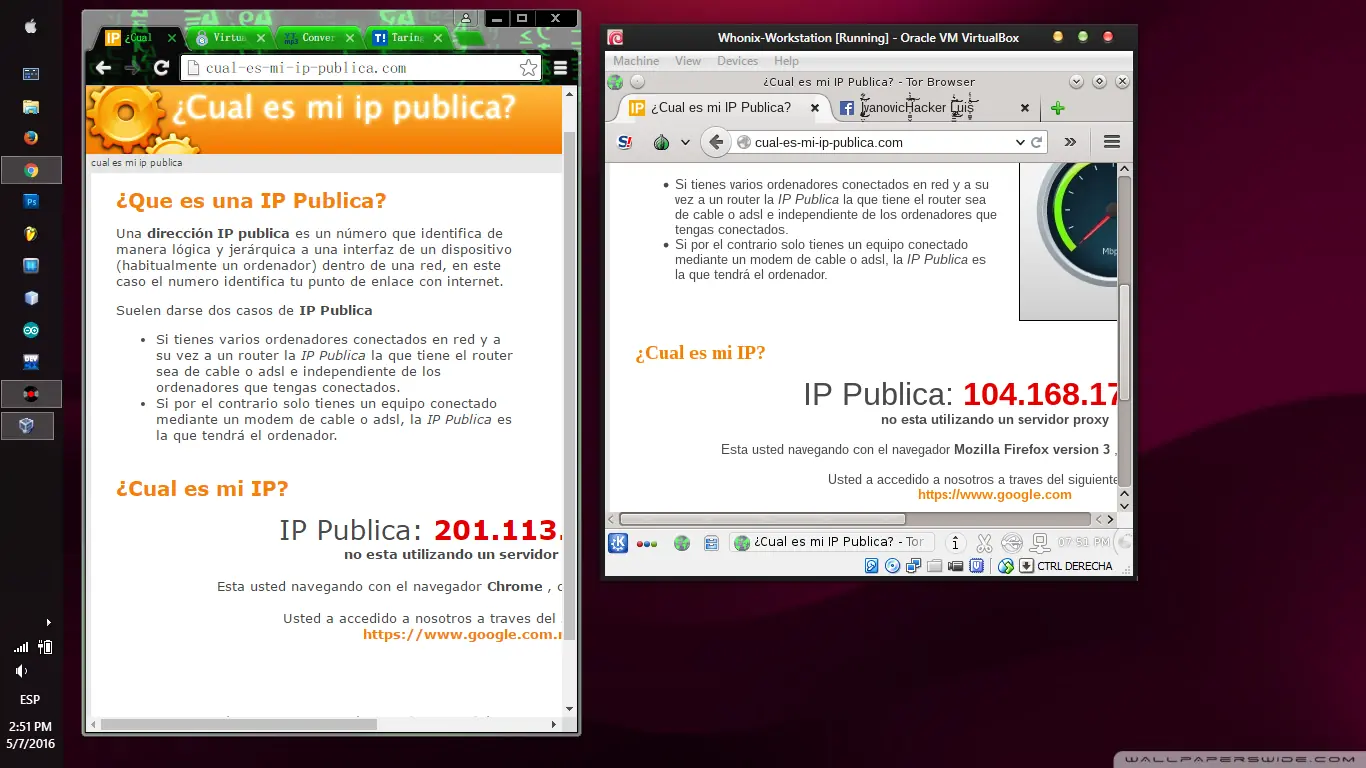Click the ESP language indicator in the taskbar

pos(30,700)
